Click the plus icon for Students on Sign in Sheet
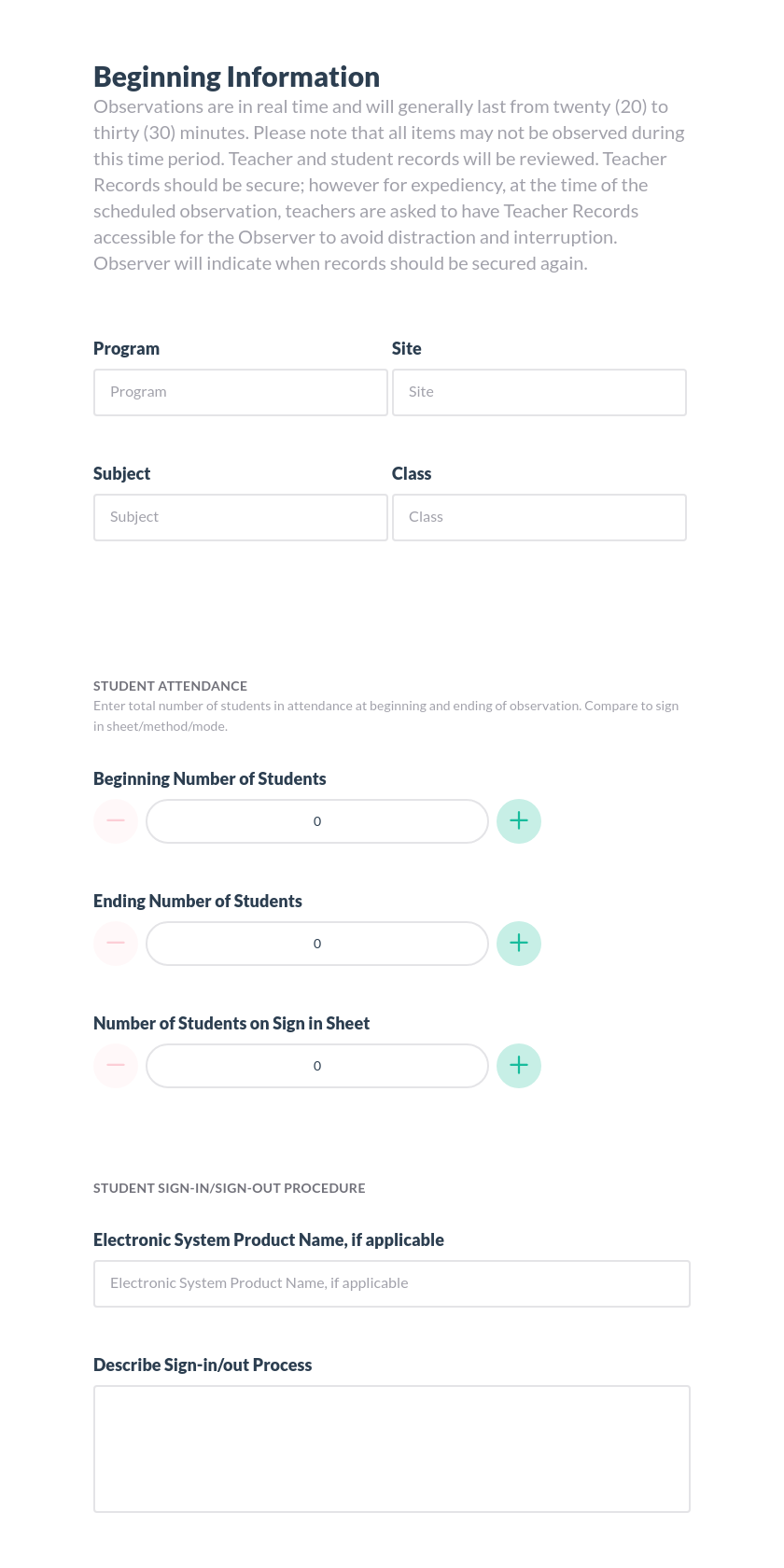Screen dimensions: 784x1568 pos(519,1065)
